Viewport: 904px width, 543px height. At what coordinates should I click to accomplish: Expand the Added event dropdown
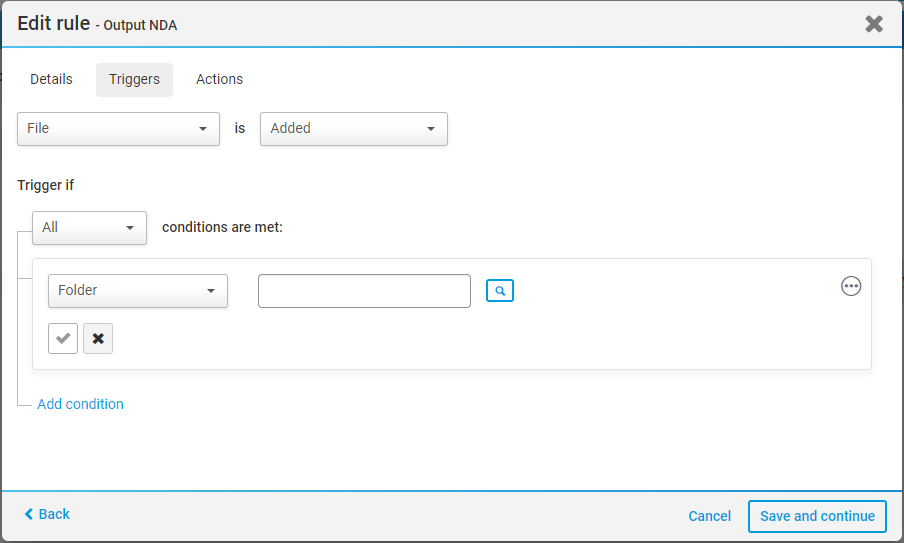(353, 129)
